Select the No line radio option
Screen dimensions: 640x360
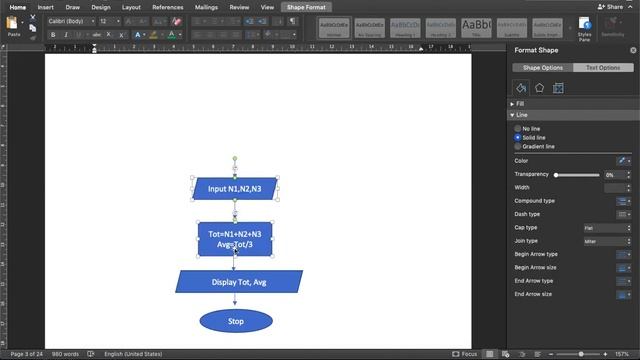point(518,129)
